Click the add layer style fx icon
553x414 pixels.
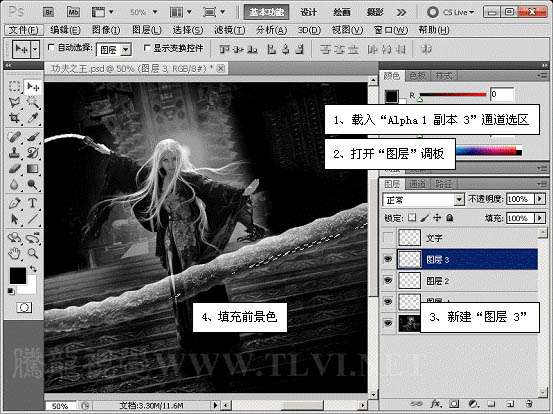(x=436, y=403)
